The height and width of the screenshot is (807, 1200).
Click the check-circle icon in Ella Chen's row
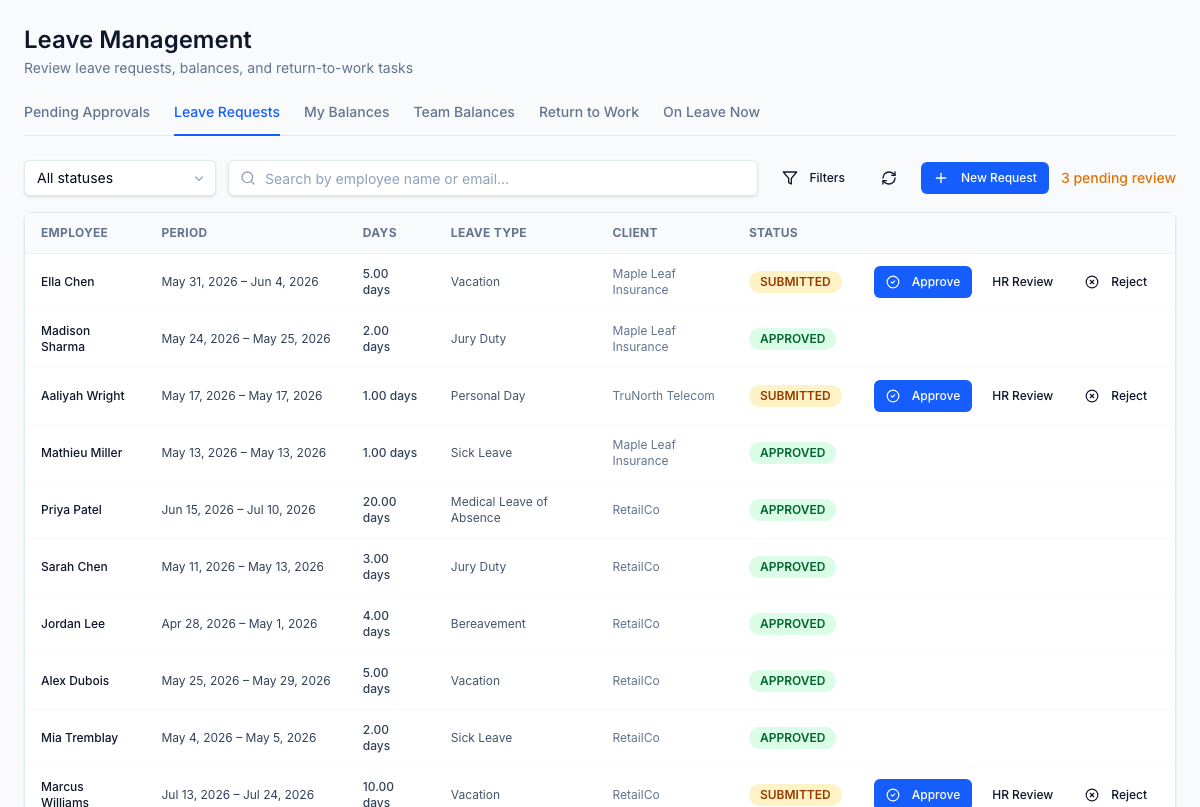click(x=893, y=282)
